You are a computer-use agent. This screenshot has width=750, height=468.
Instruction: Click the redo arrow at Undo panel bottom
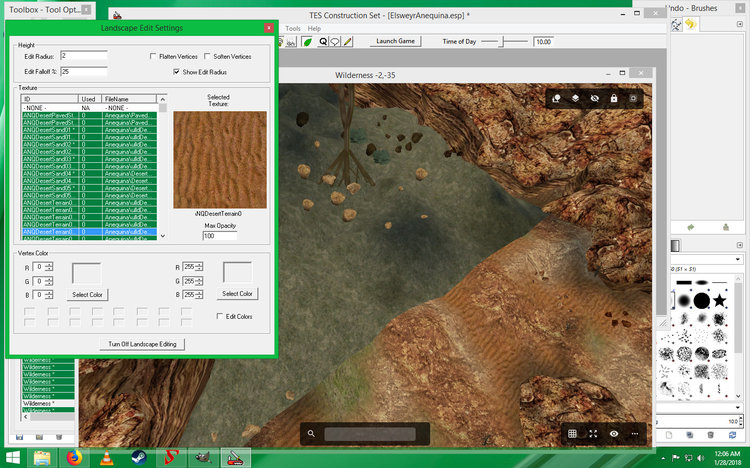click(x=690, y=227)
